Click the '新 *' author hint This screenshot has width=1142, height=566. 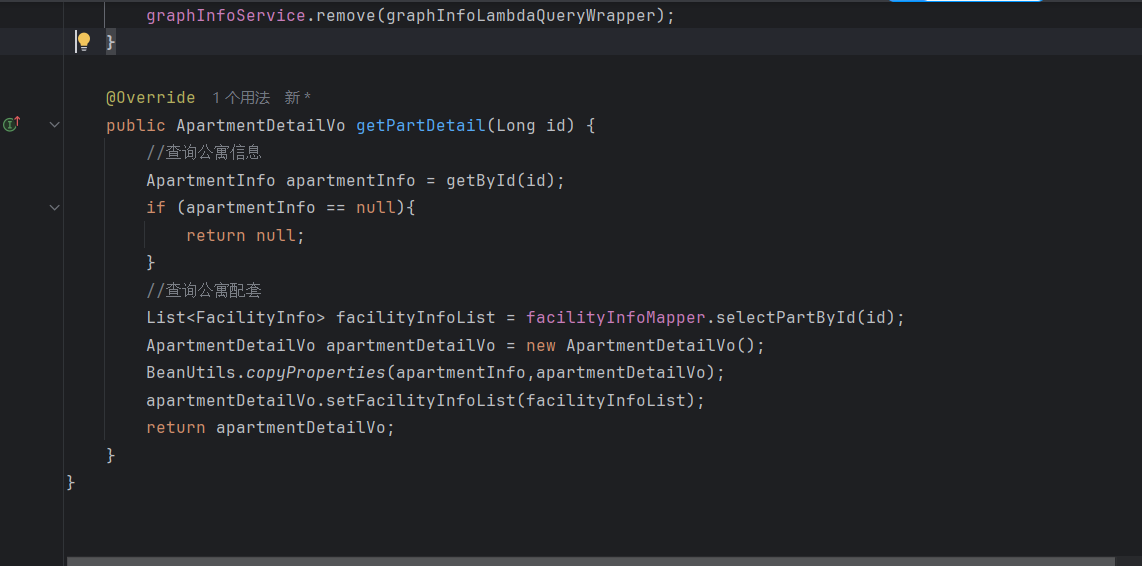[x=298, y=98]
